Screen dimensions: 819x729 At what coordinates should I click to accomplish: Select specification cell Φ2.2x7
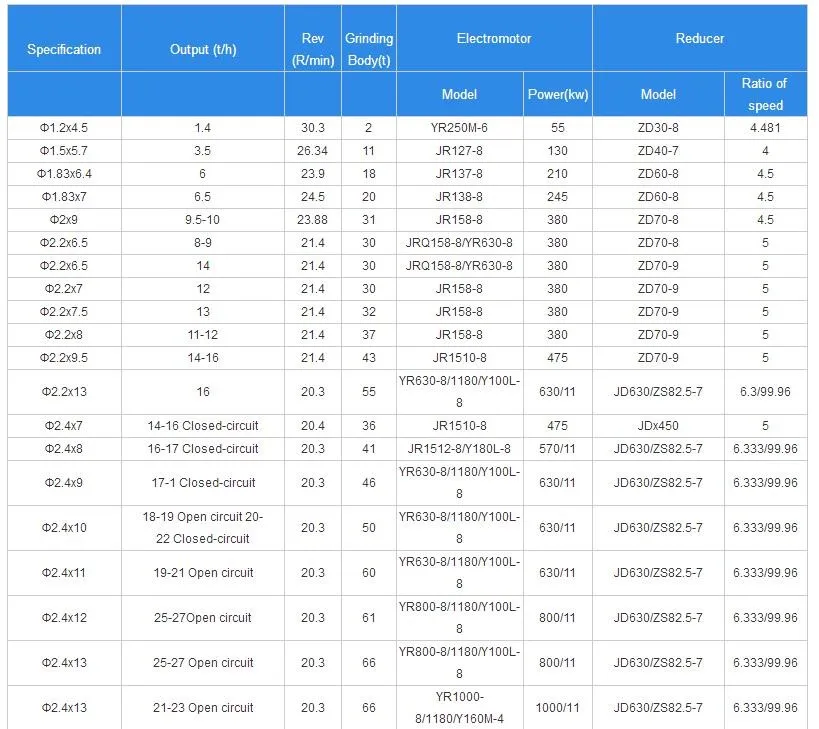coord(64,289)
